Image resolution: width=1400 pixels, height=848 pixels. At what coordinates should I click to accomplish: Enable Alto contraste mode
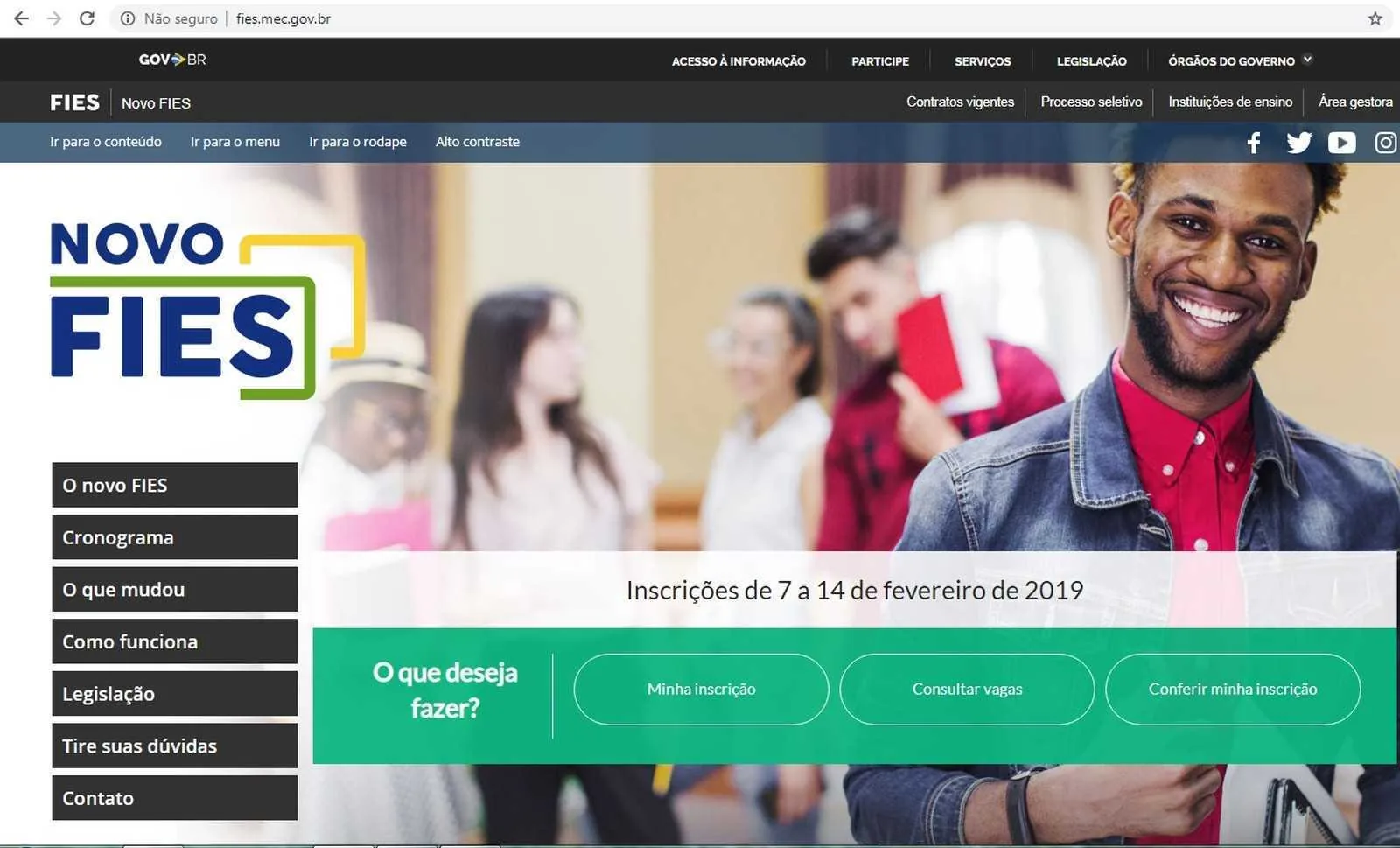pos(478,142)
